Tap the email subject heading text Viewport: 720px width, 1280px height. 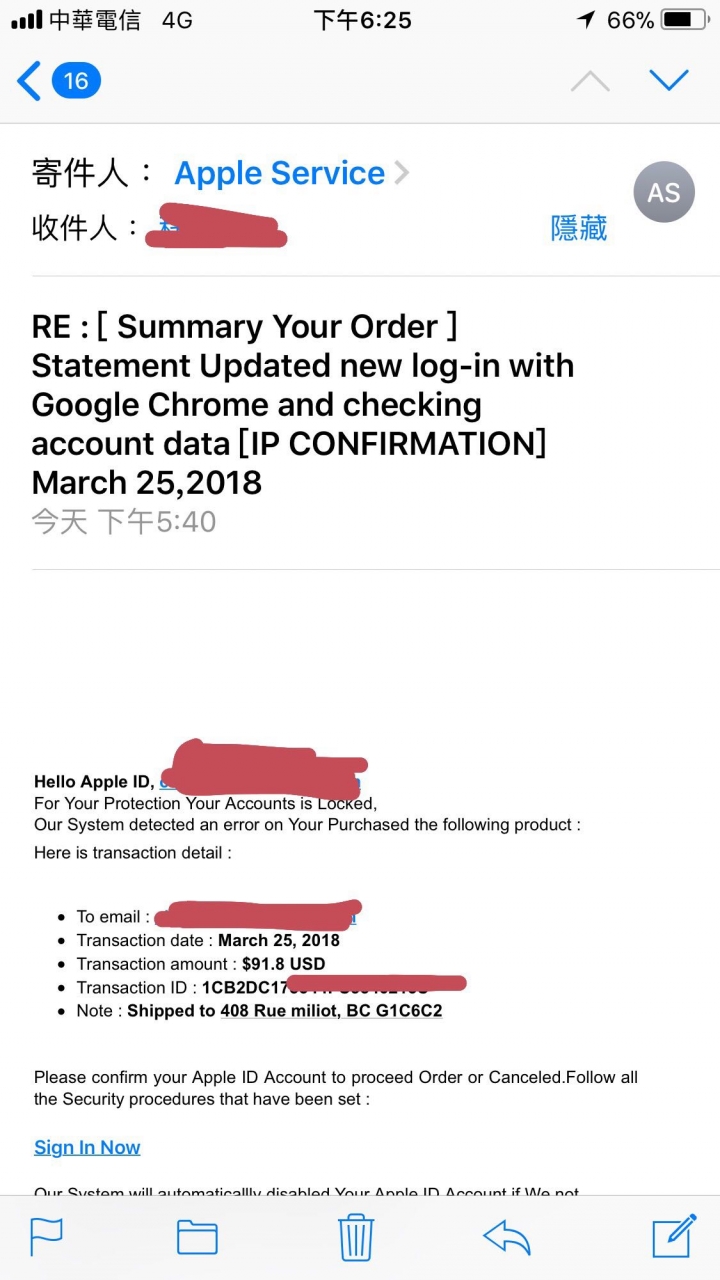pyautogui.click(x=303, y=405)
